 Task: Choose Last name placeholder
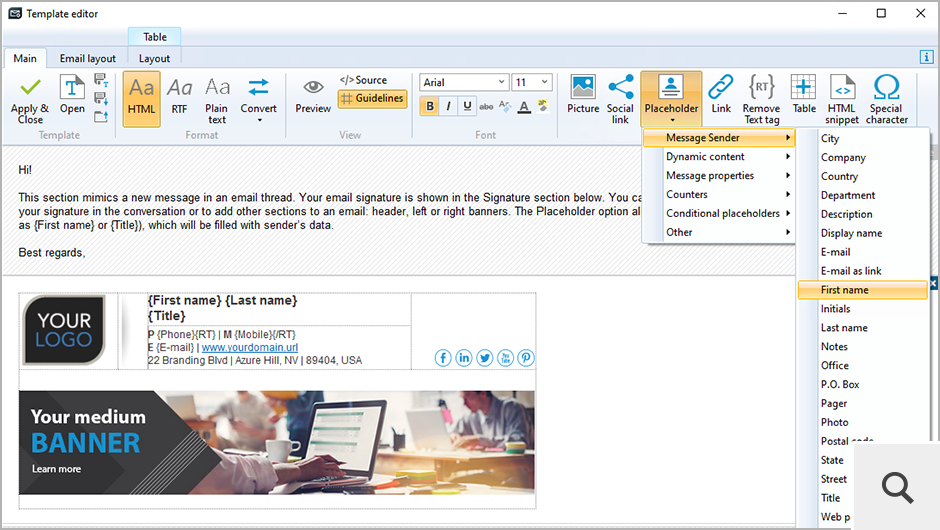click(863, 328)
